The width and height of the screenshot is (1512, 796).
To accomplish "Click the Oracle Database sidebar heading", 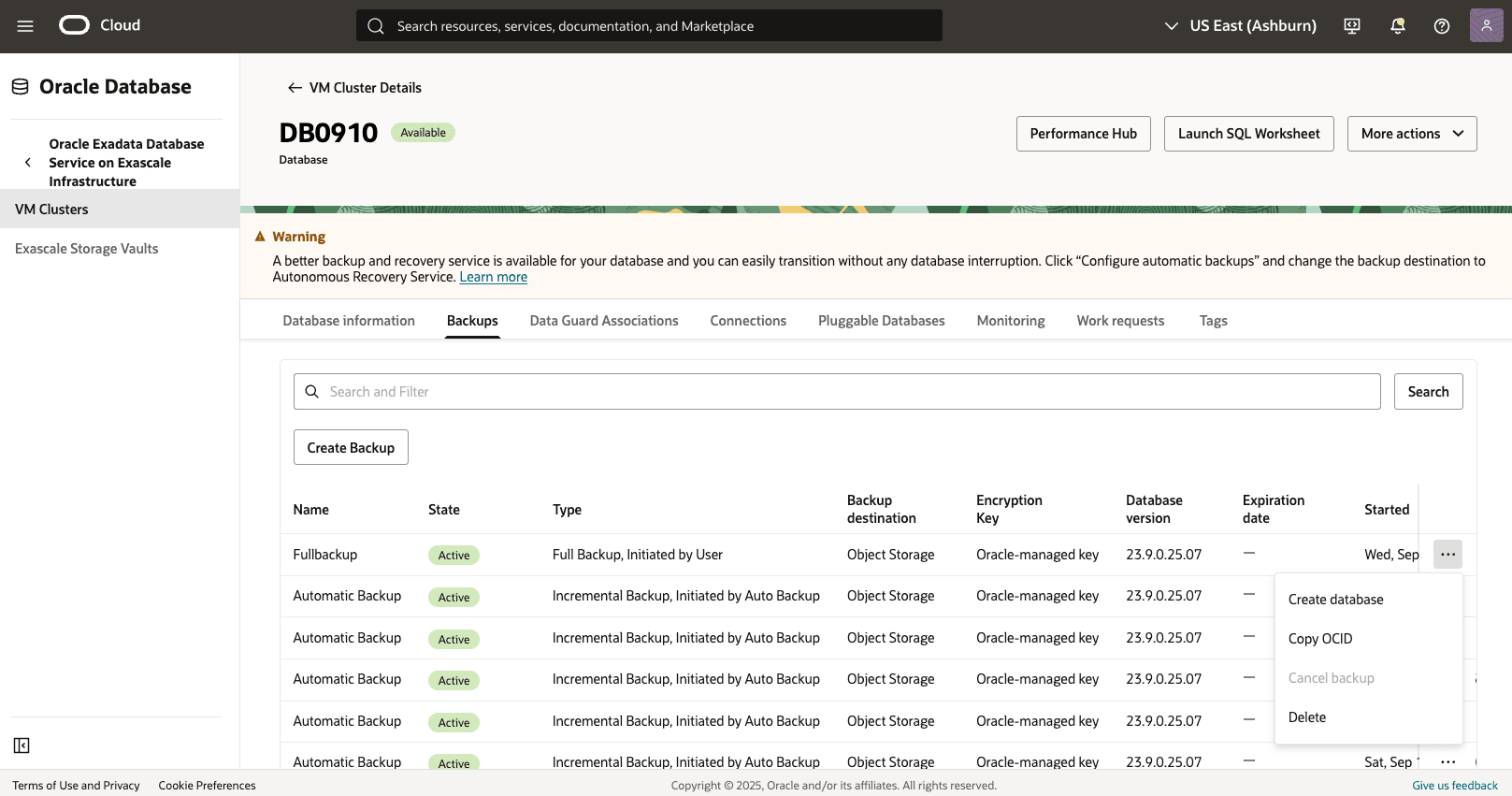I will coord(115,87).
